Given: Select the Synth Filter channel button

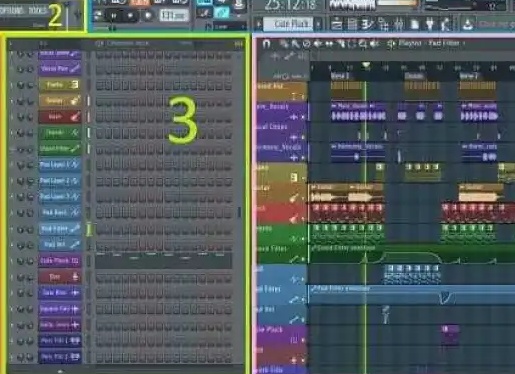Looking at the screenshot, I should pos(60,148).
